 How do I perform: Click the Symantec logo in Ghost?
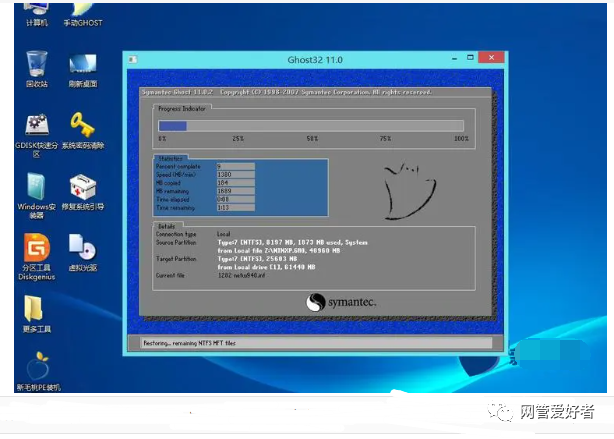point(341,302)
